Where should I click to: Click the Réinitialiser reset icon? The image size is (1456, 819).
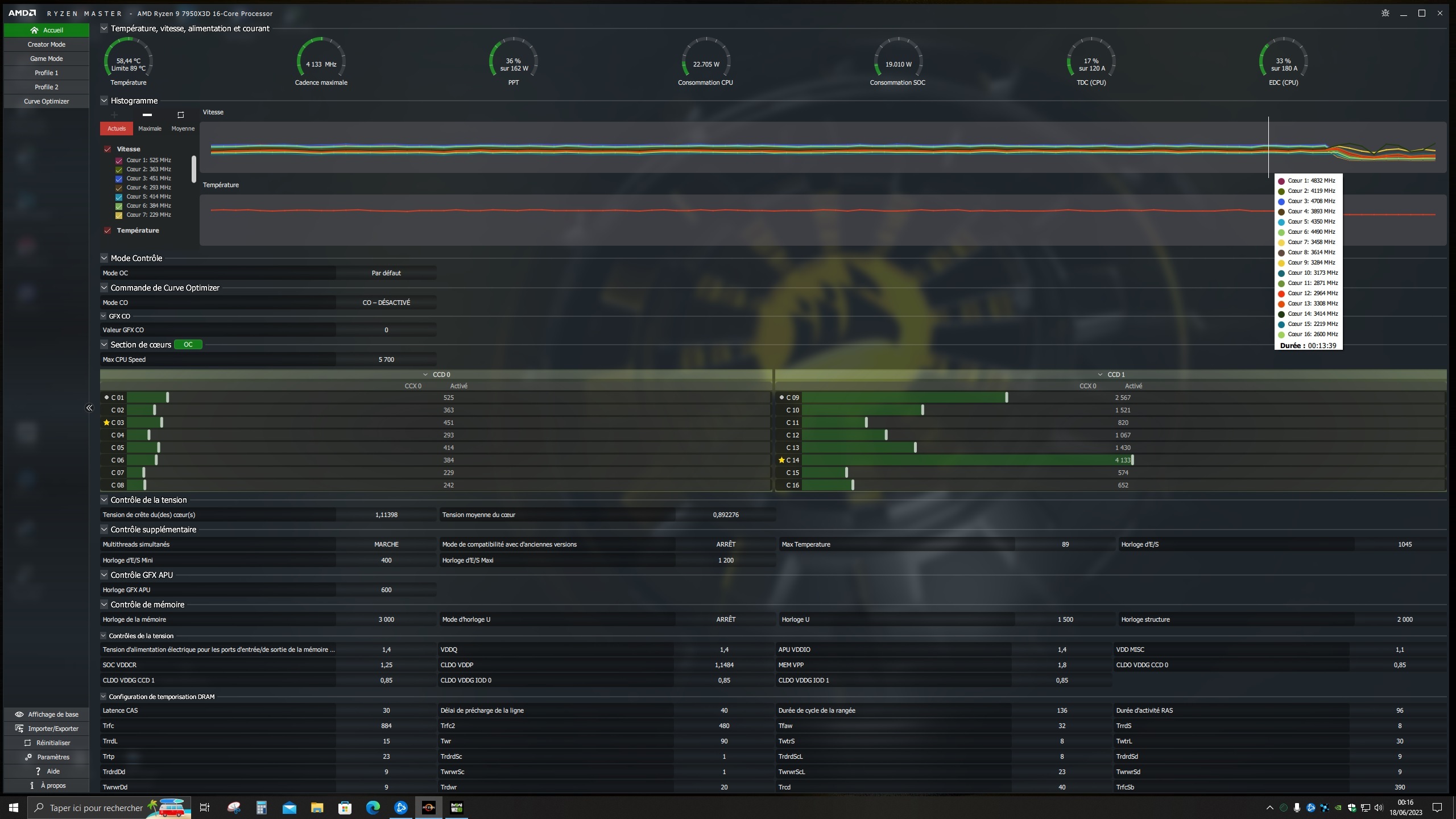(27, 743)
